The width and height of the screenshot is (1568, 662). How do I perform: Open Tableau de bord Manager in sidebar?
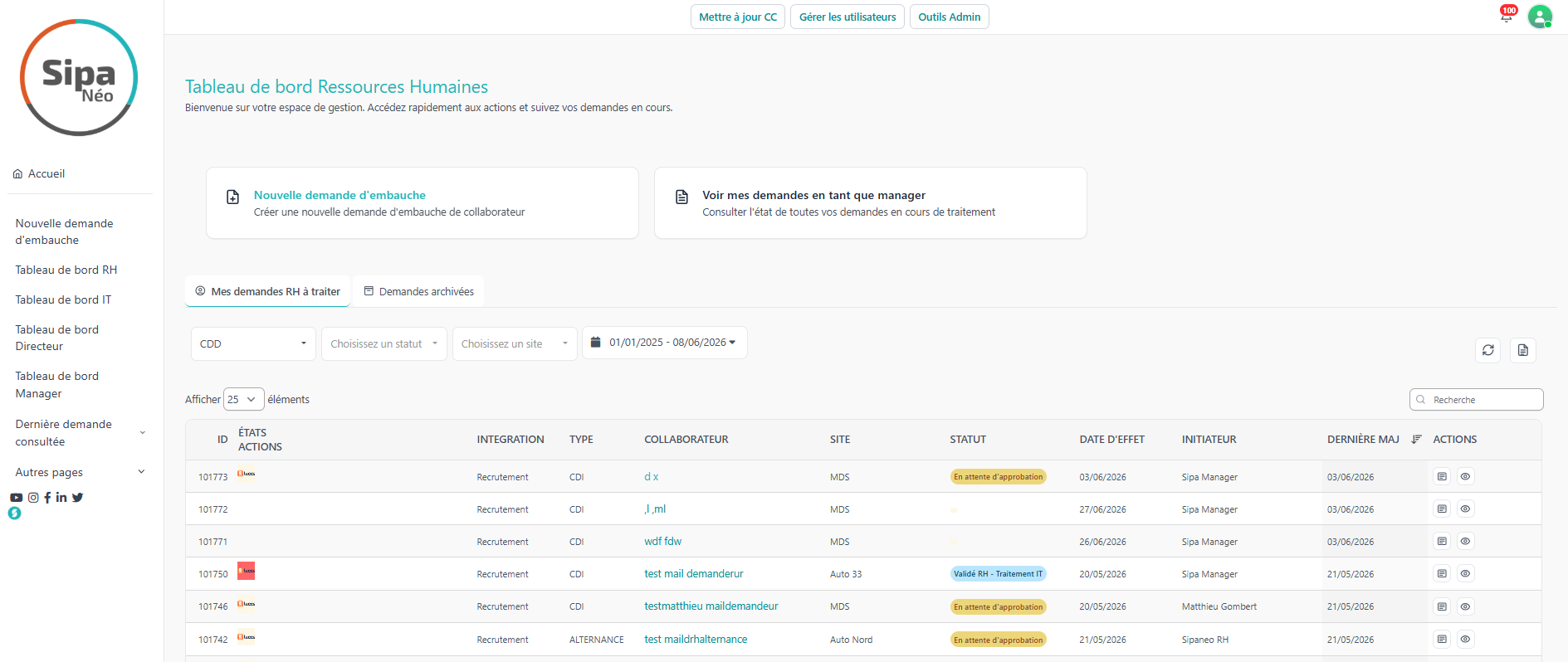[x=56, y=384]
